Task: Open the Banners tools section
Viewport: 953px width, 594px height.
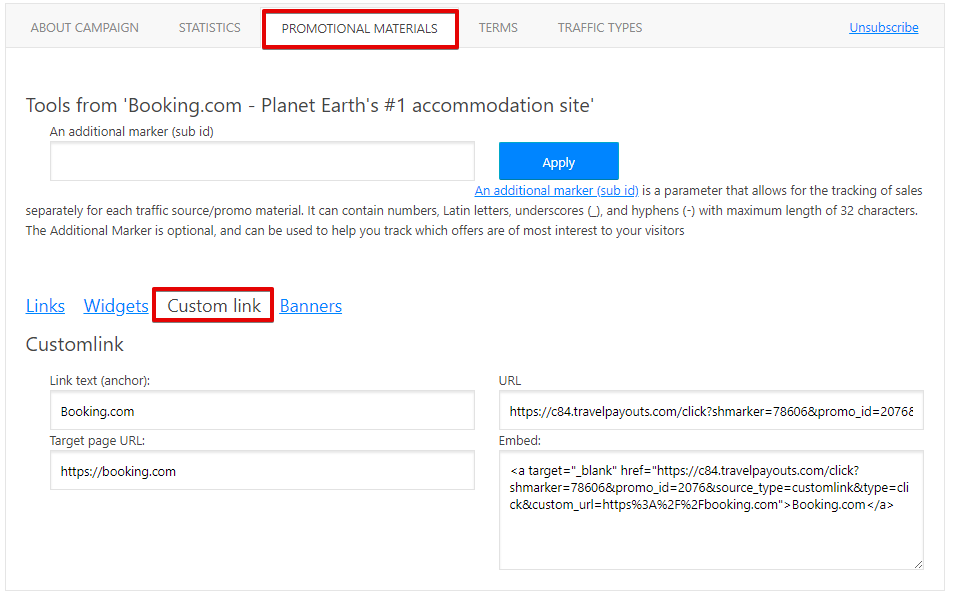Action: tap(311, 306)
